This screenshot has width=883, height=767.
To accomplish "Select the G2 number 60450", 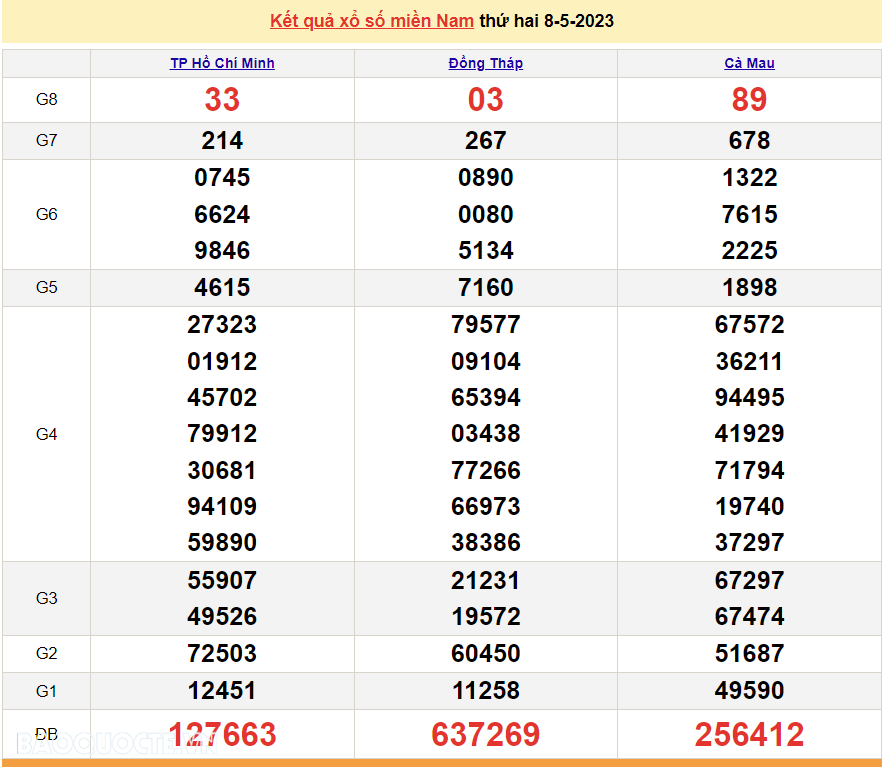I will [x=485, y=654].
